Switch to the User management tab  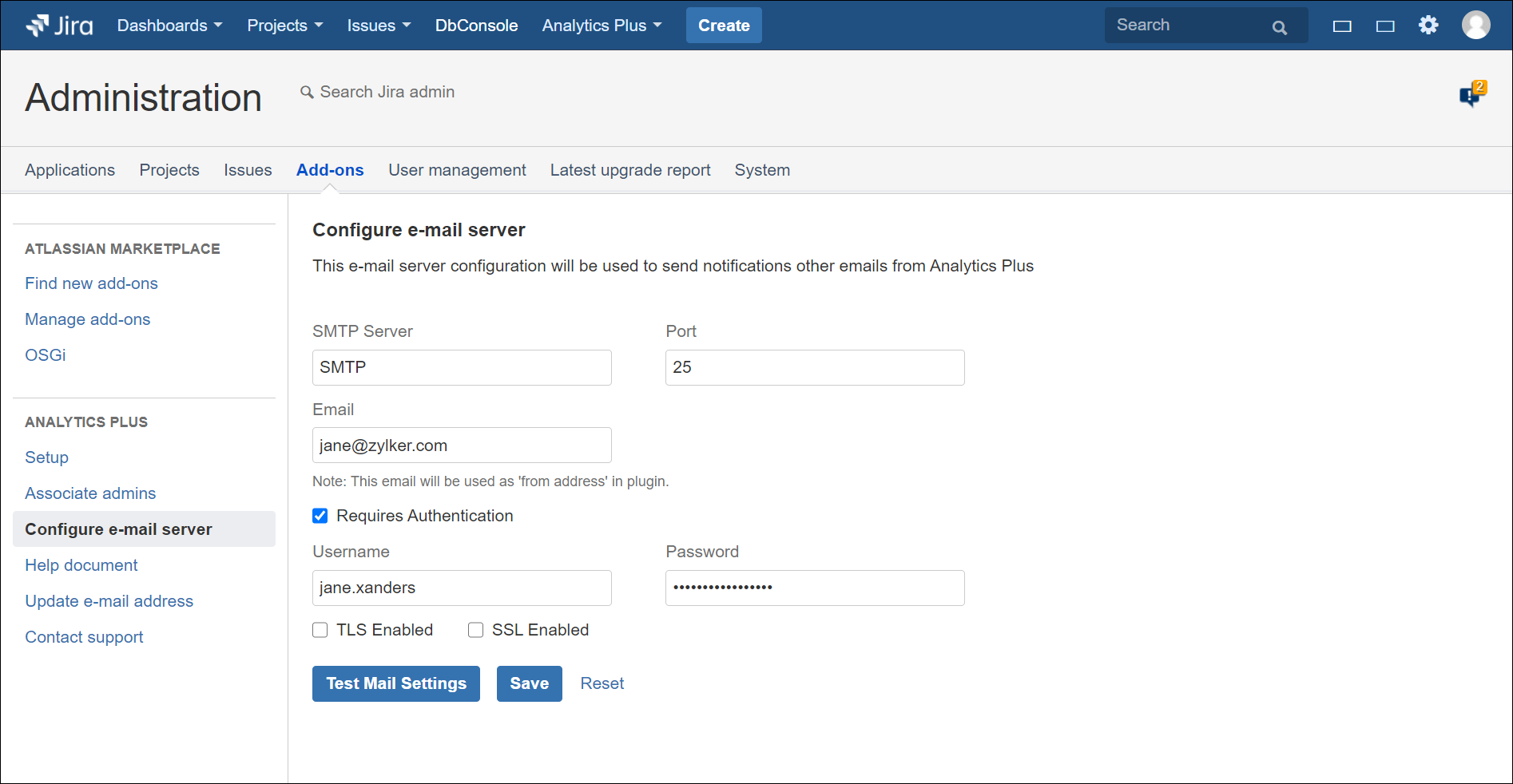tap(457, 170)
